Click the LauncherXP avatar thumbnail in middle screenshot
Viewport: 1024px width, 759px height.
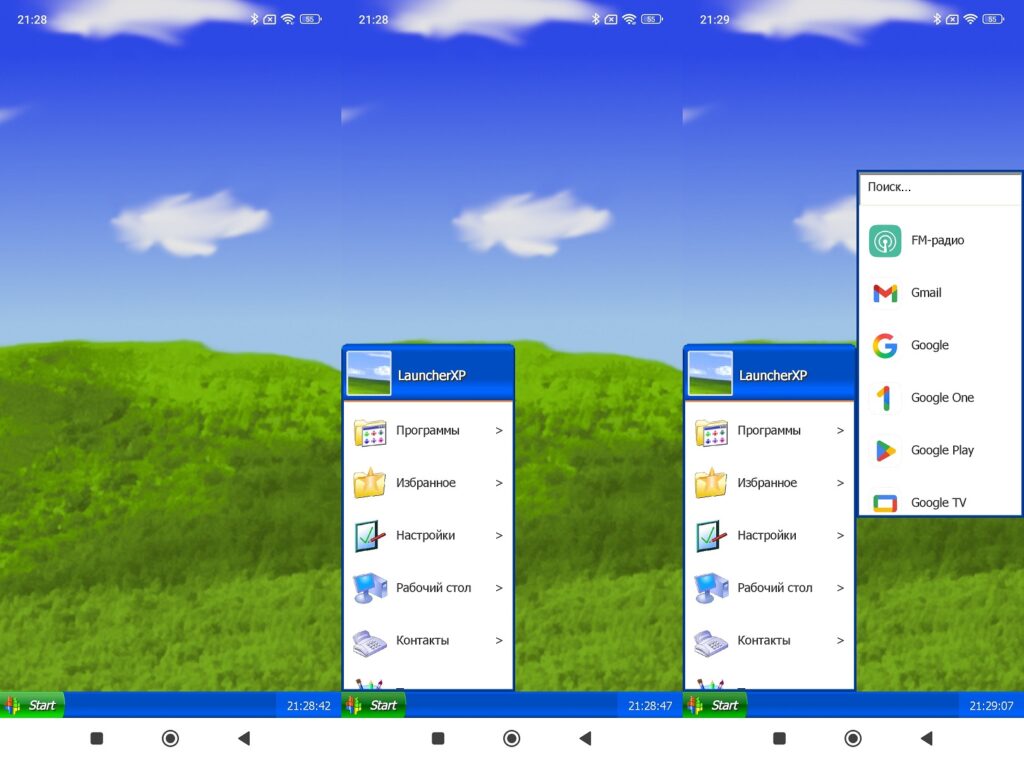point(369,373)
